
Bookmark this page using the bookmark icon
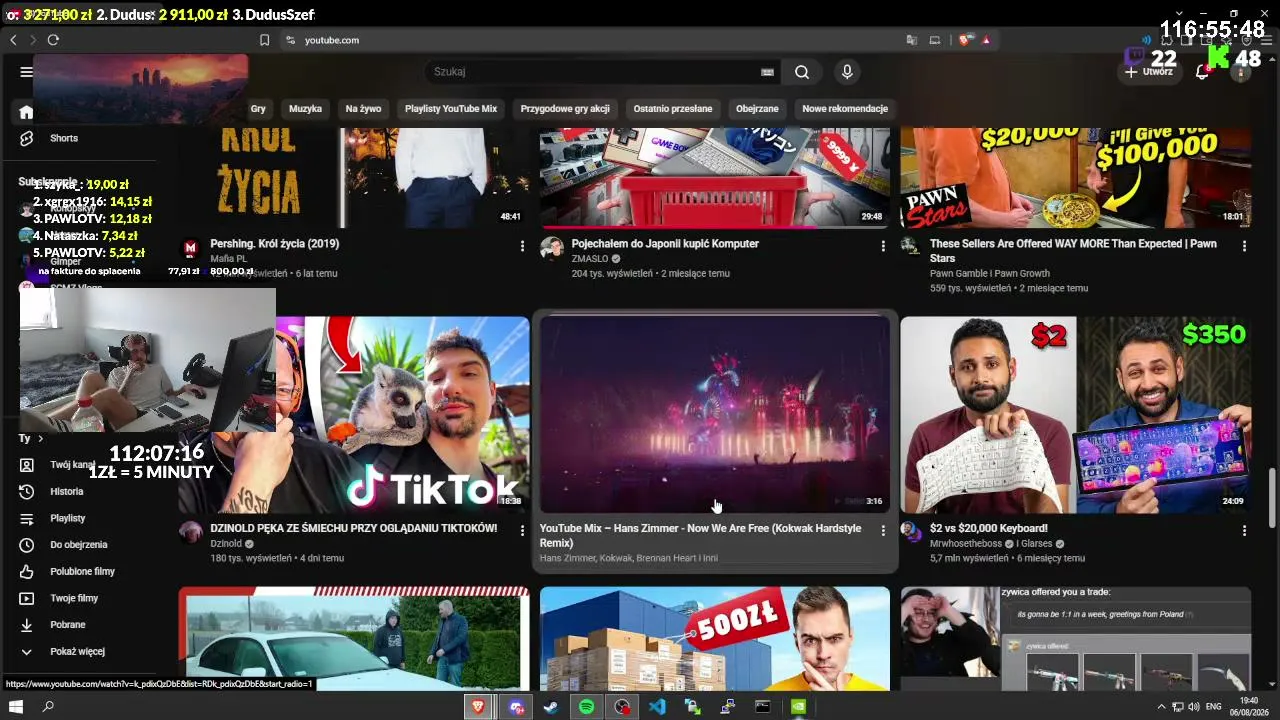(264, 40)
